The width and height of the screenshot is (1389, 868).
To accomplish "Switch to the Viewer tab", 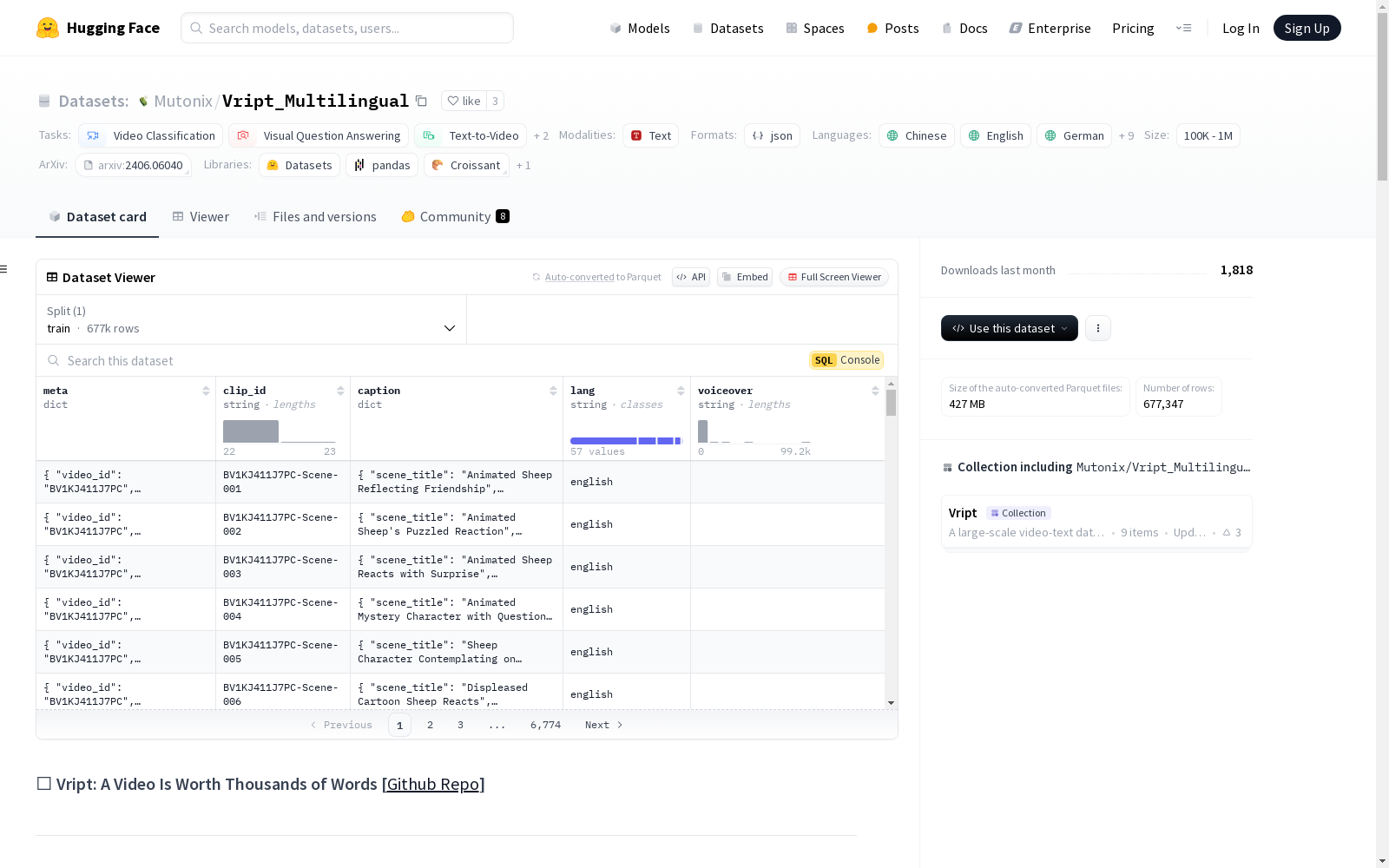I will (x=201, y=216).
